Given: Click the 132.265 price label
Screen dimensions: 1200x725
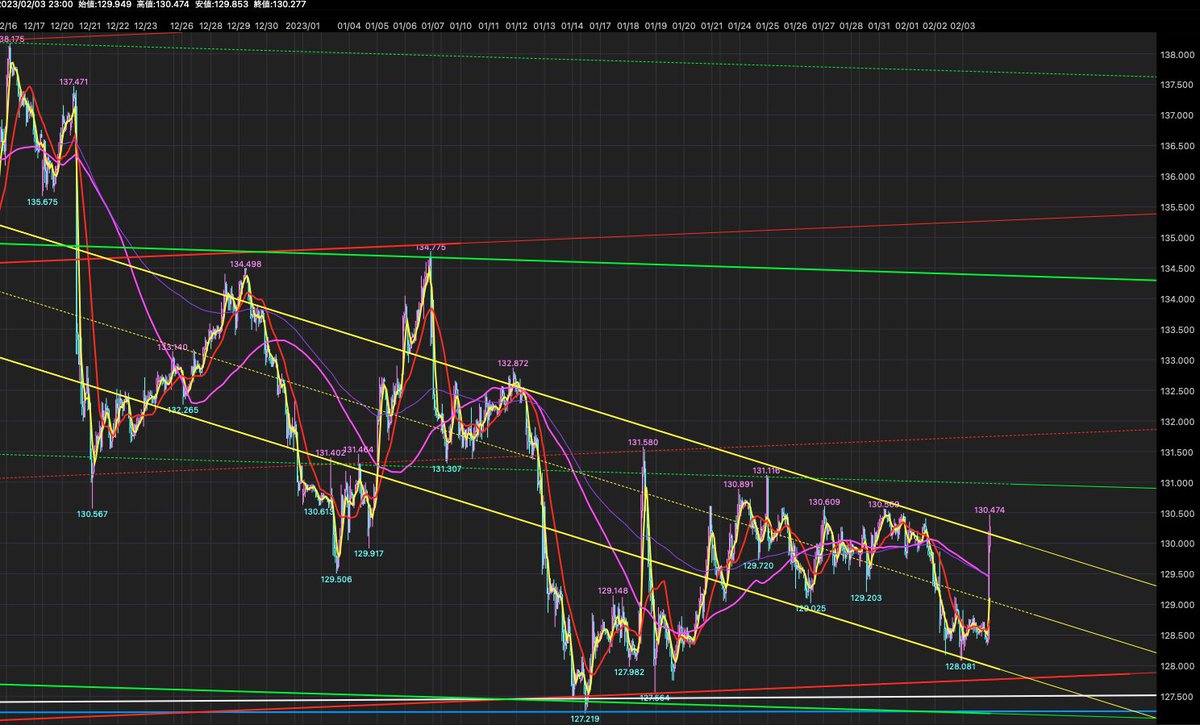Looking at the screenshot, I should coord(182,409).
